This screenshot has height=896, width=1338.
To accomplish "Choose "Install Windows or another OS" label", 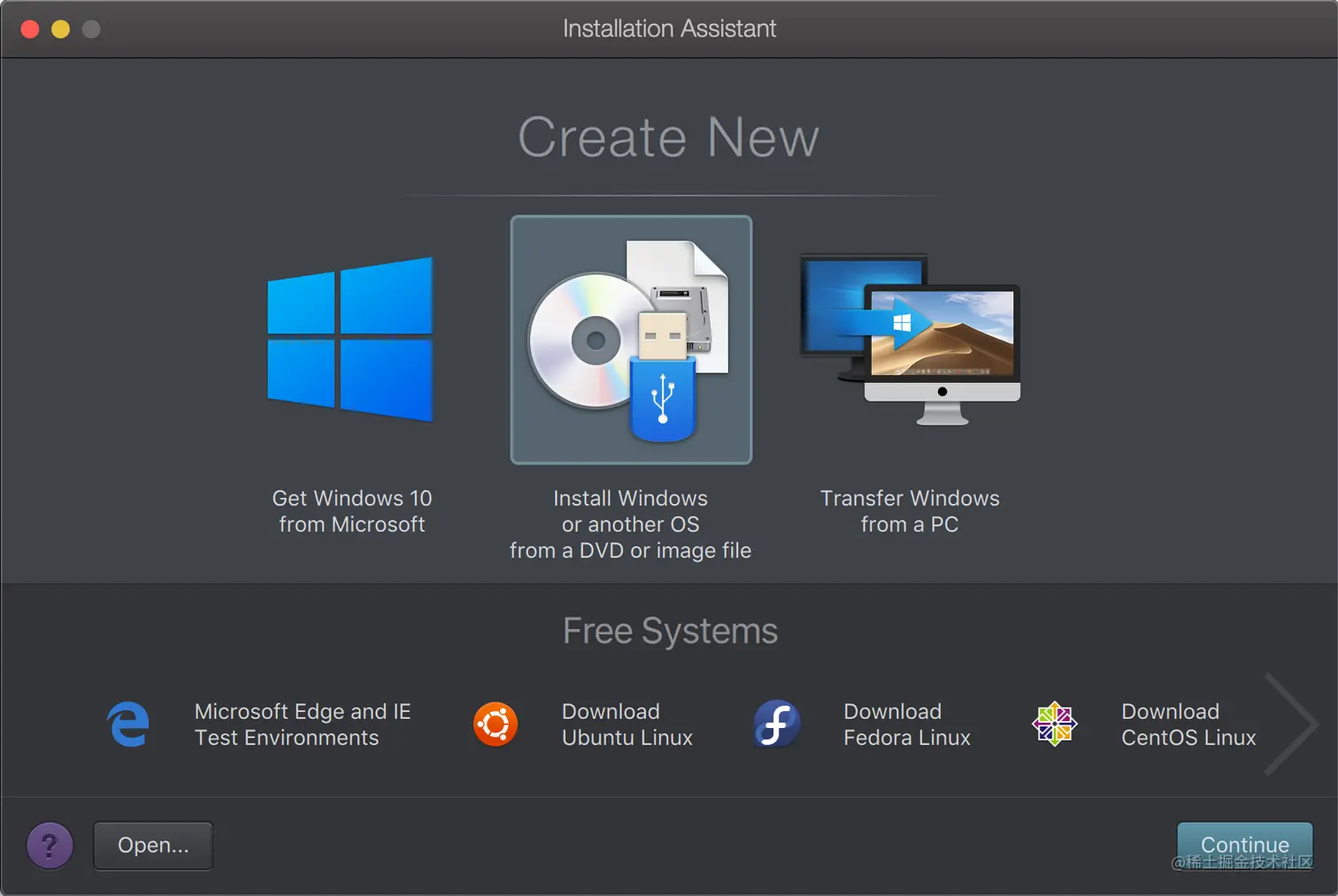I will tap(631, 525).
